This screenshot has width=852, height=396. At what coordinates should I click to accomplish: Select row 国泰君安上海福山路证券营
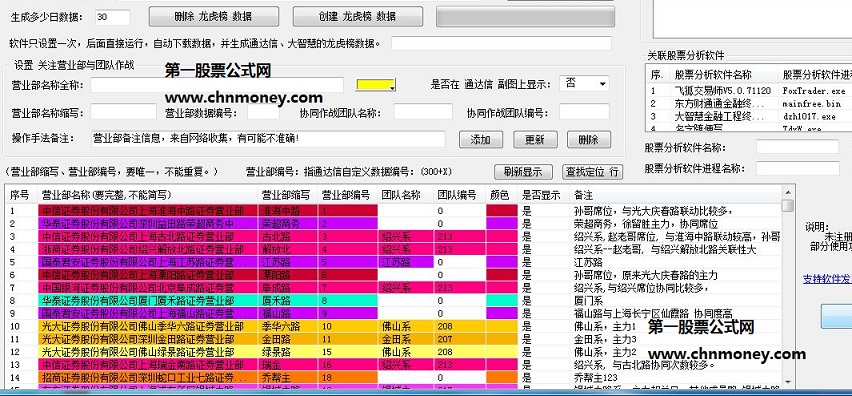click(x=394, y=313)
